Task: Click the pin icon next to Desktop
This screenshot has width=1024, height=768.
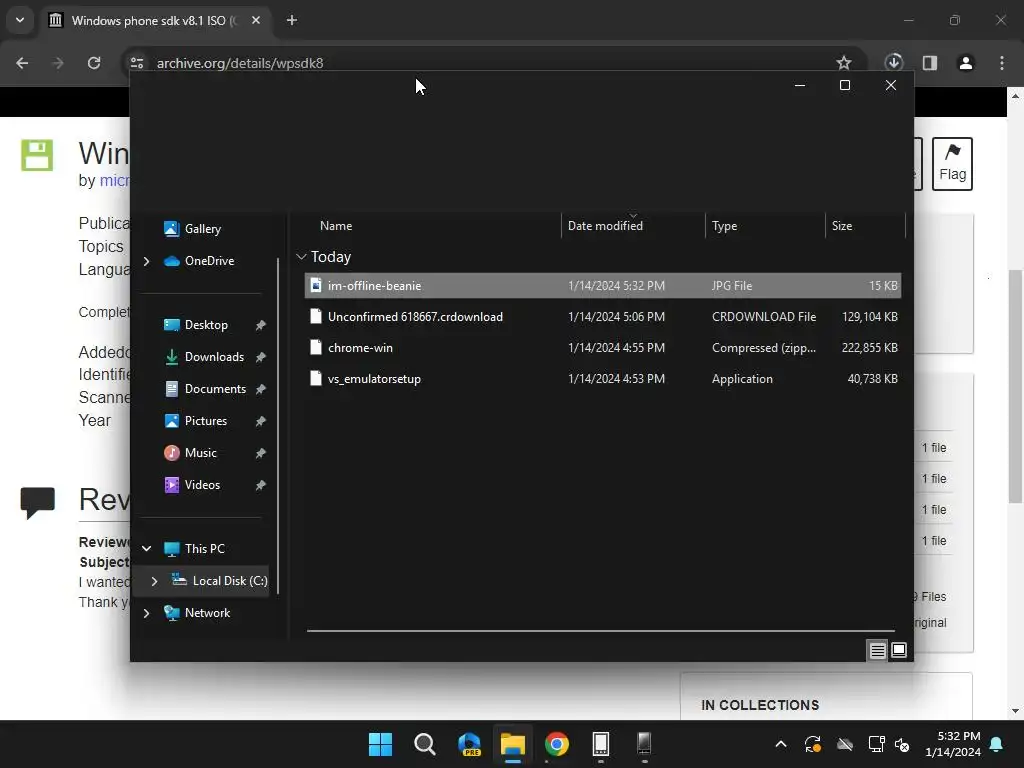Action: [261, 325]
